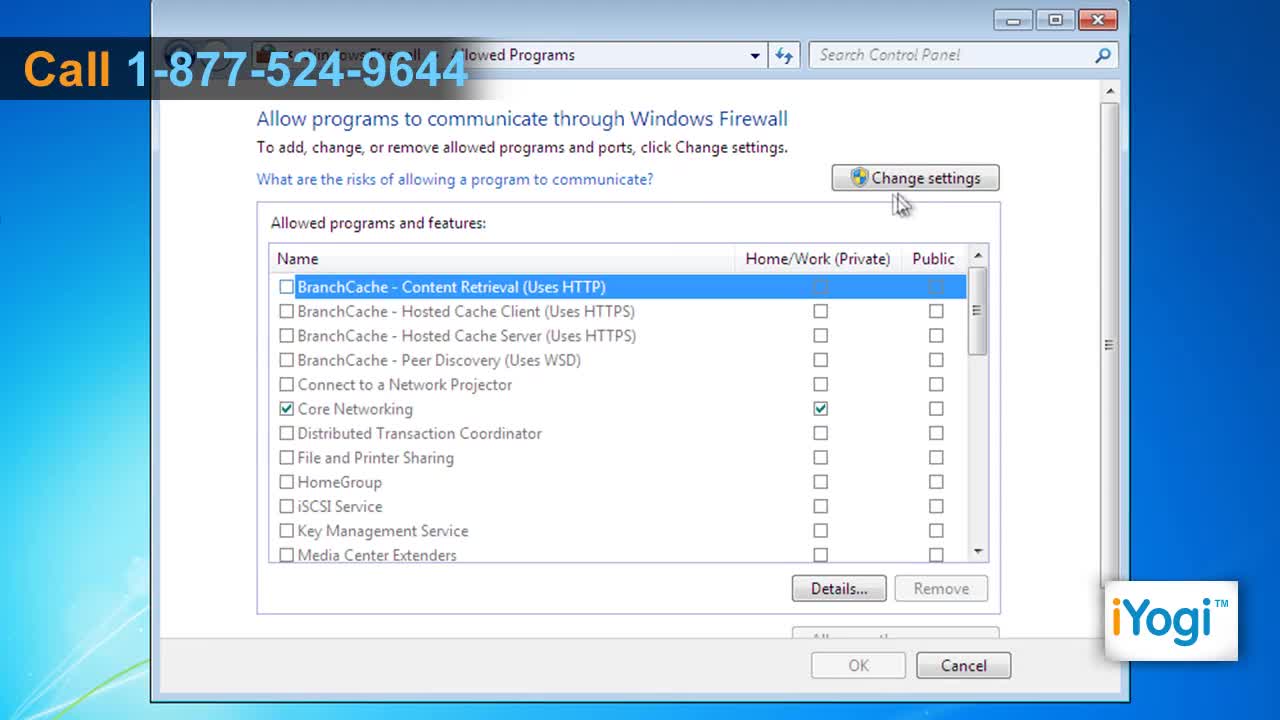
Task: Select the Distributed Transaction Coordinator row
Action: point(618,434)
